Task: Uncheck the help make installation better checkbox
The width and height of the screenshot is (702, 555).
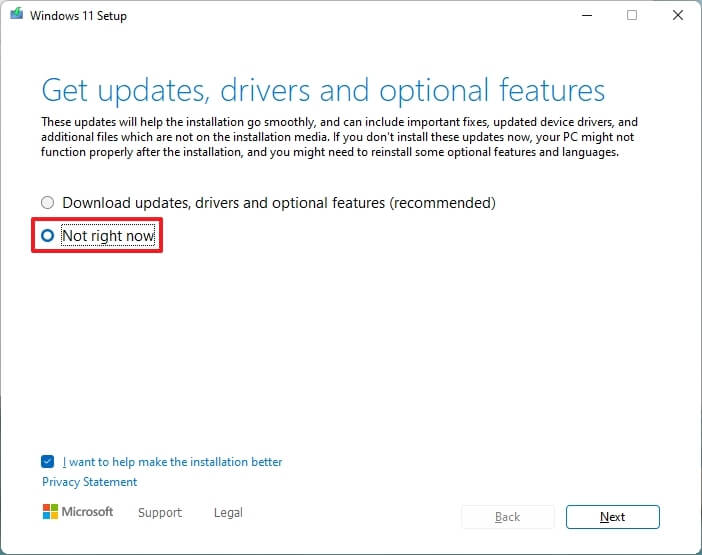Action: (x=48, y=462)
